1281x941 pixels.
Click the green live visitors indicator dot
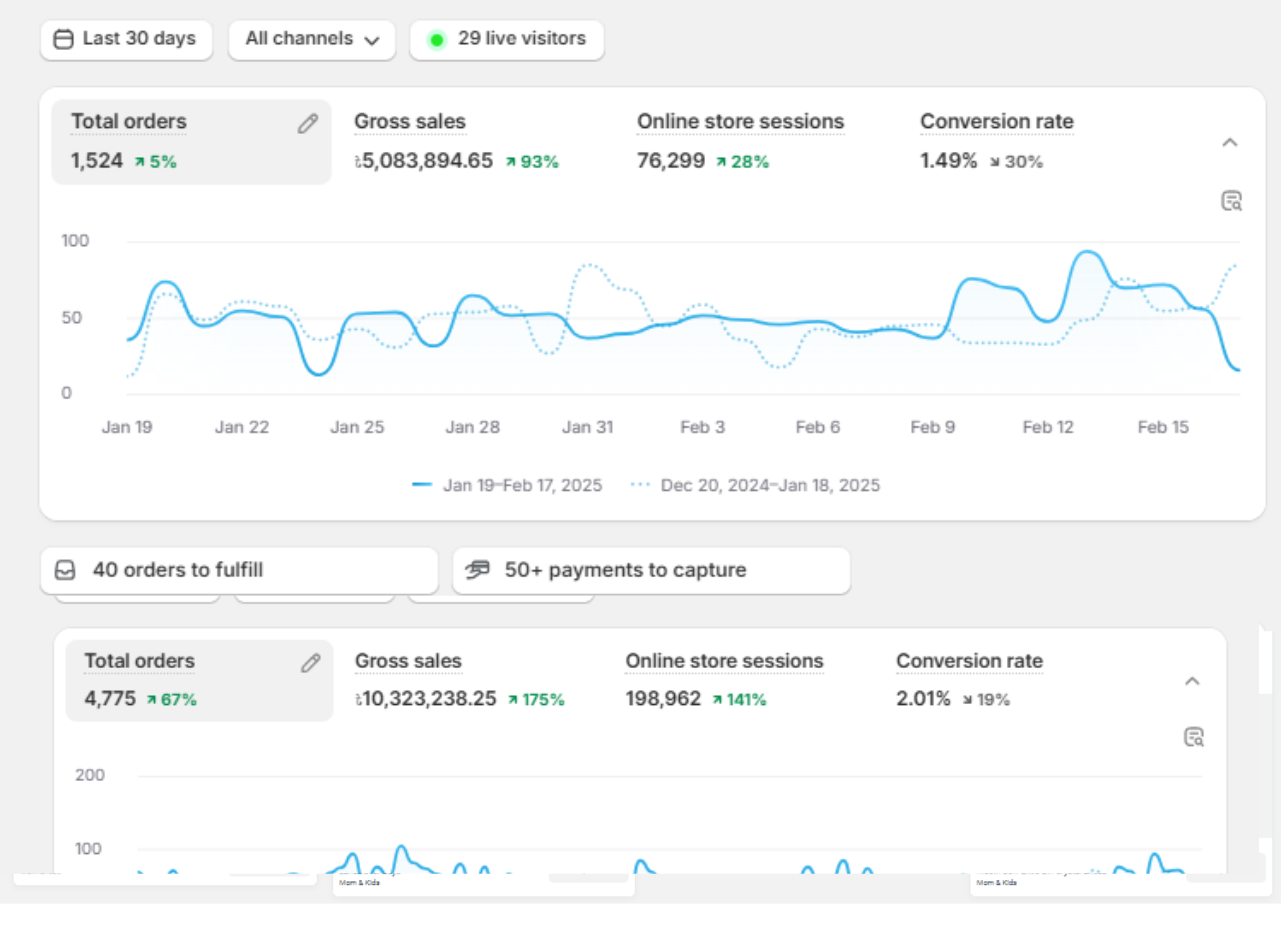coord(436,40)
